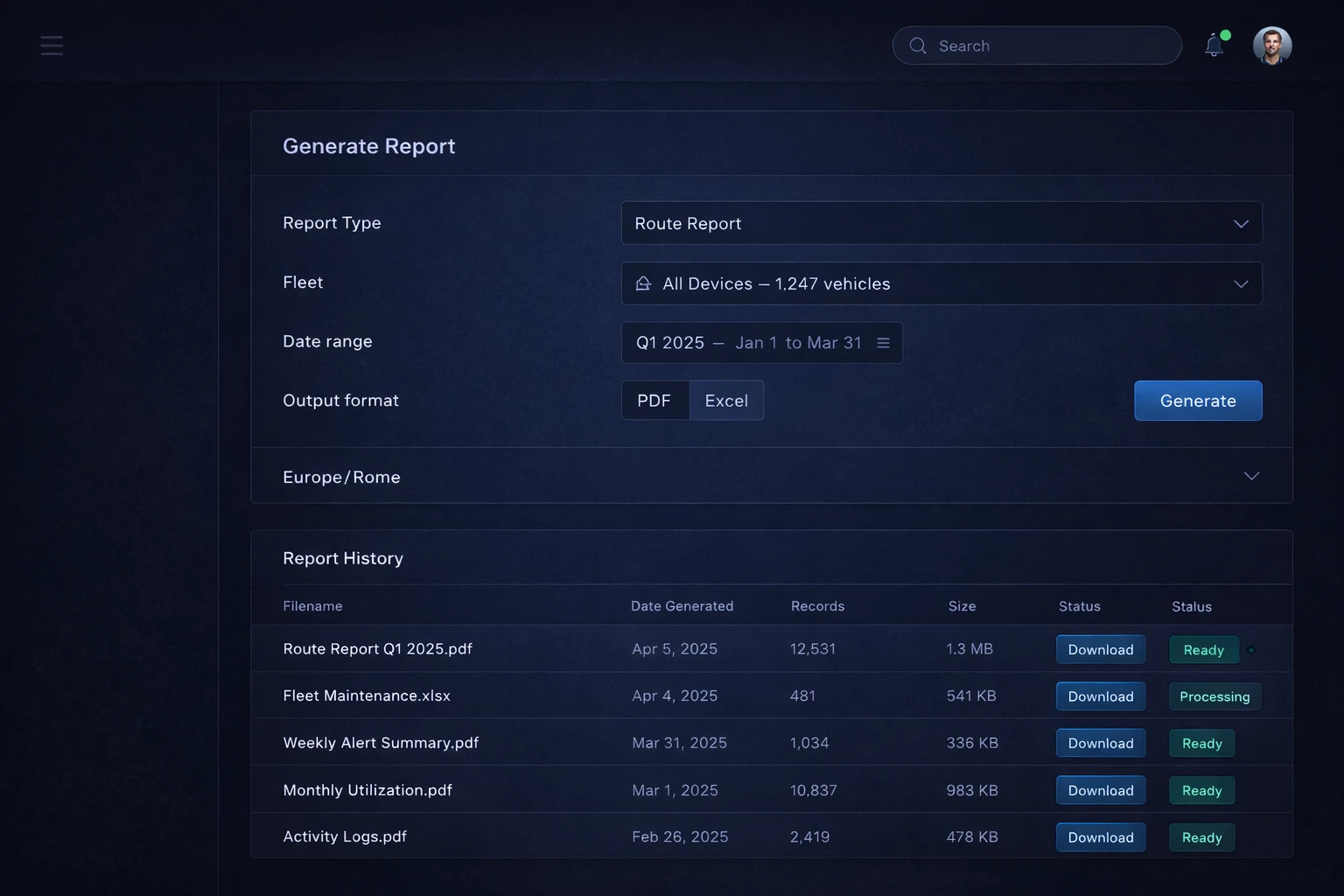Open the Report Type dropdown

pyautogui.click(x=941, y=223)
